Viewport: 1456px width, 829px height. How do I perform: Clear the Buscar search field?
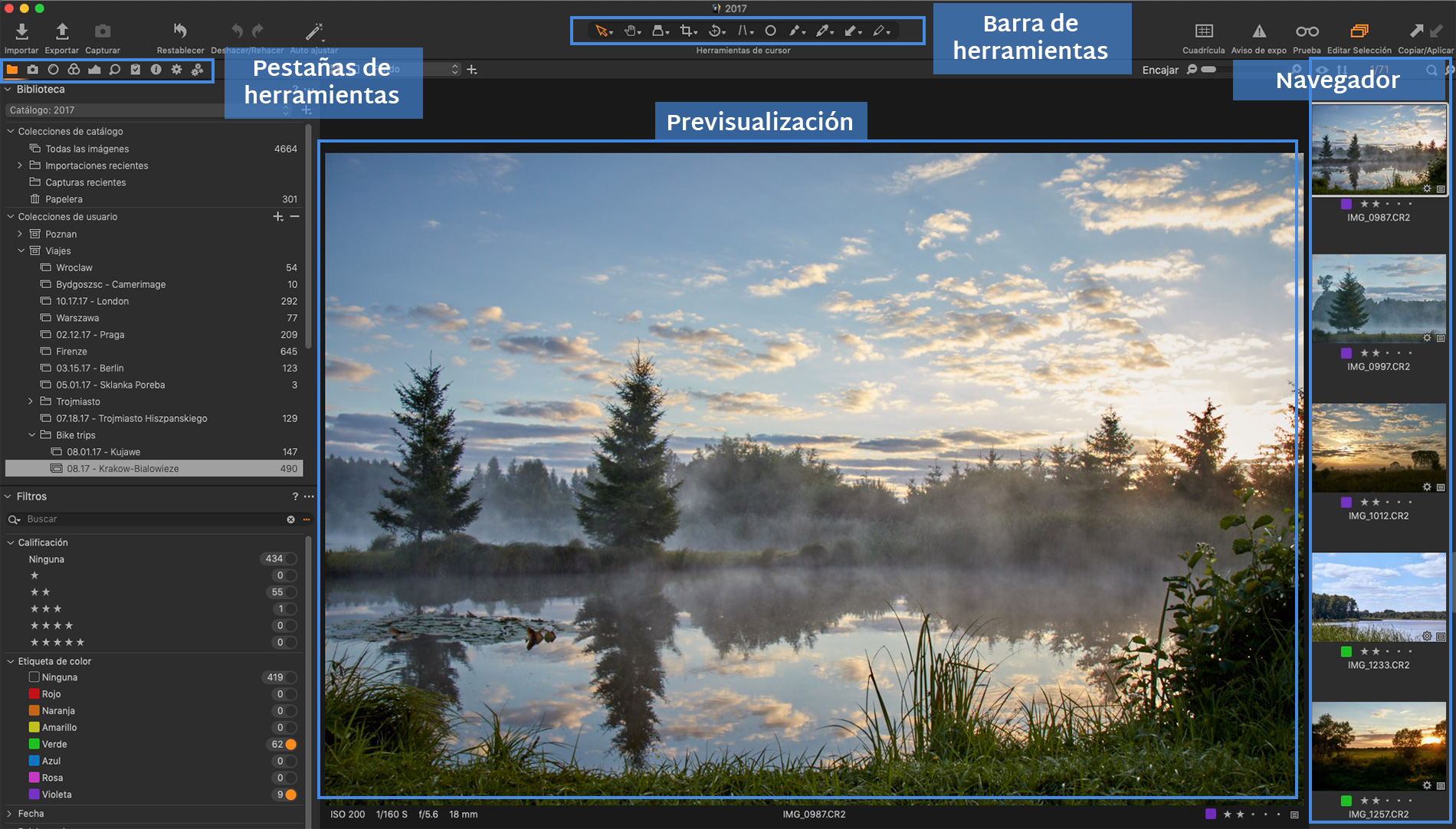(291, 519)
